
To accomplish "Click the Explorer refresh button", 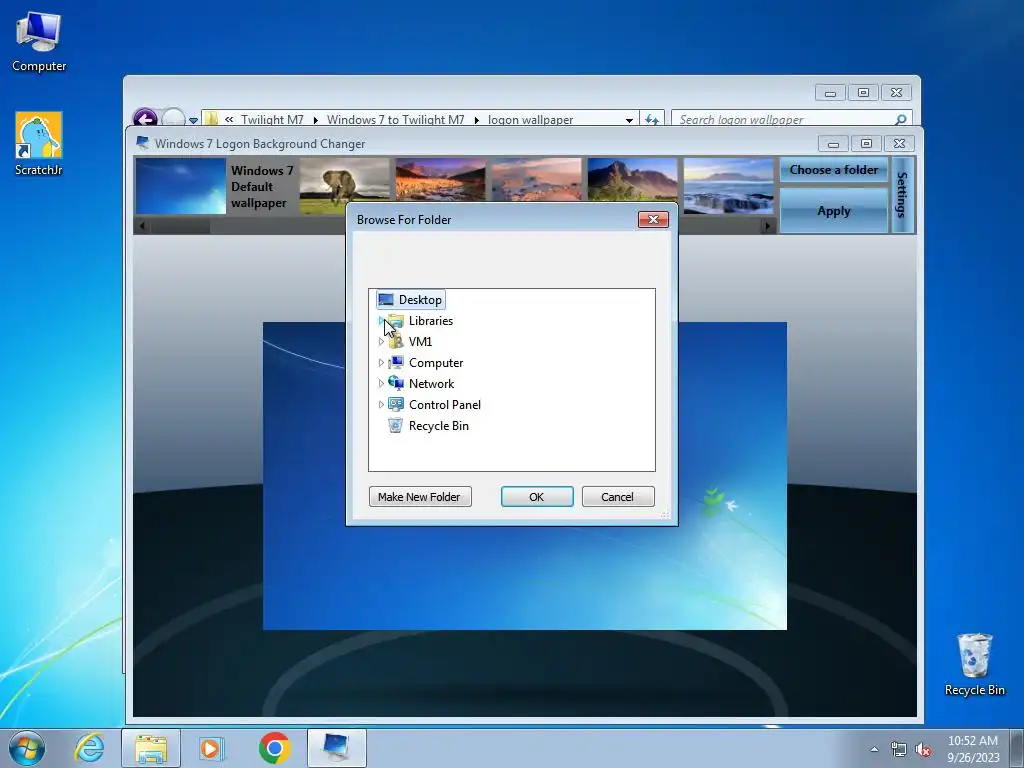I will (x=652, y=120).
